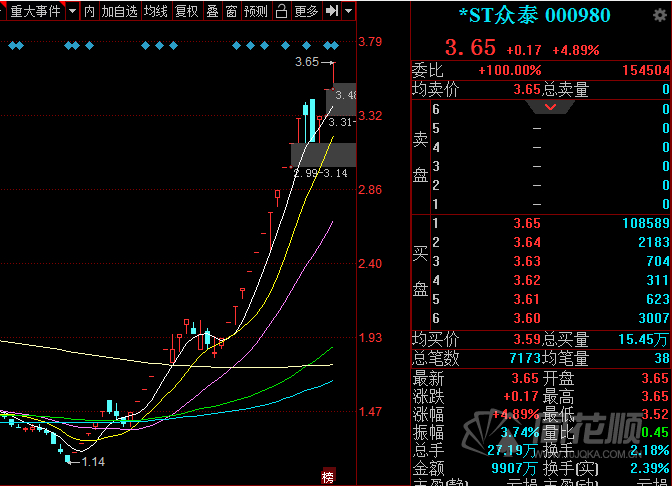Open the 窗 window option

[231, 11]
